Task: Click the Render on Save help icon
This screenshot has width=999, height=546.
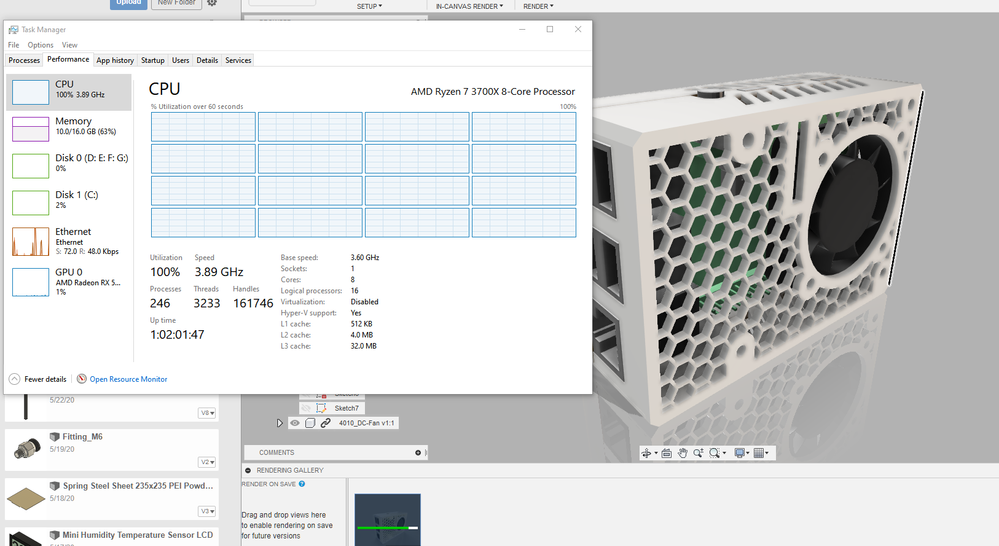Action: [302, 484]
